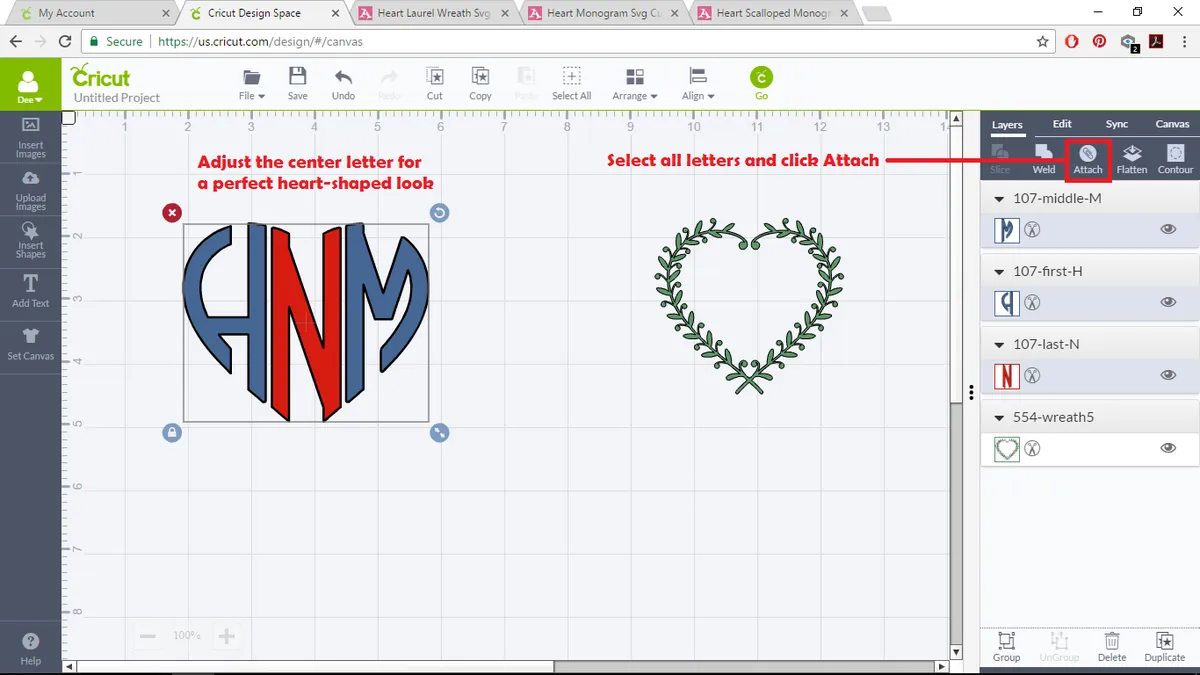1200x675 pixels.
Task: Click the resize handle on monogram
Action: pyautogui.click(x=439, y=432)
